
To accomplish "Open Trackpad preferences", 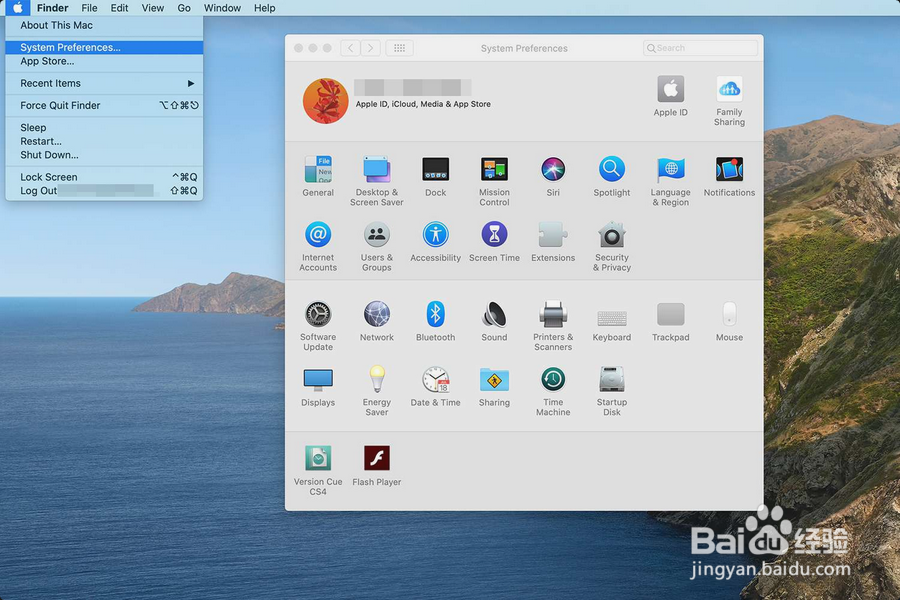I will pos(670,320).
